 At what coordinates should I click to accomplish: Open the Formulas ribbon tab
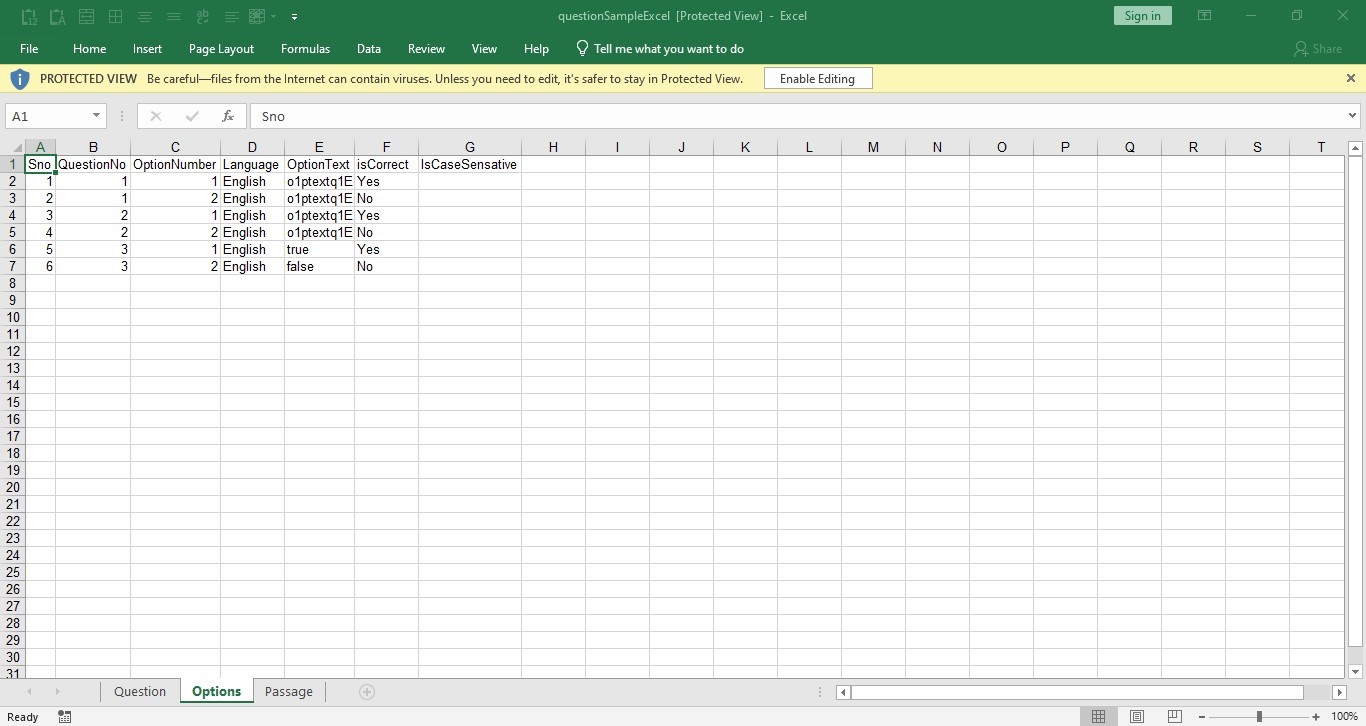tap(305, 48)
